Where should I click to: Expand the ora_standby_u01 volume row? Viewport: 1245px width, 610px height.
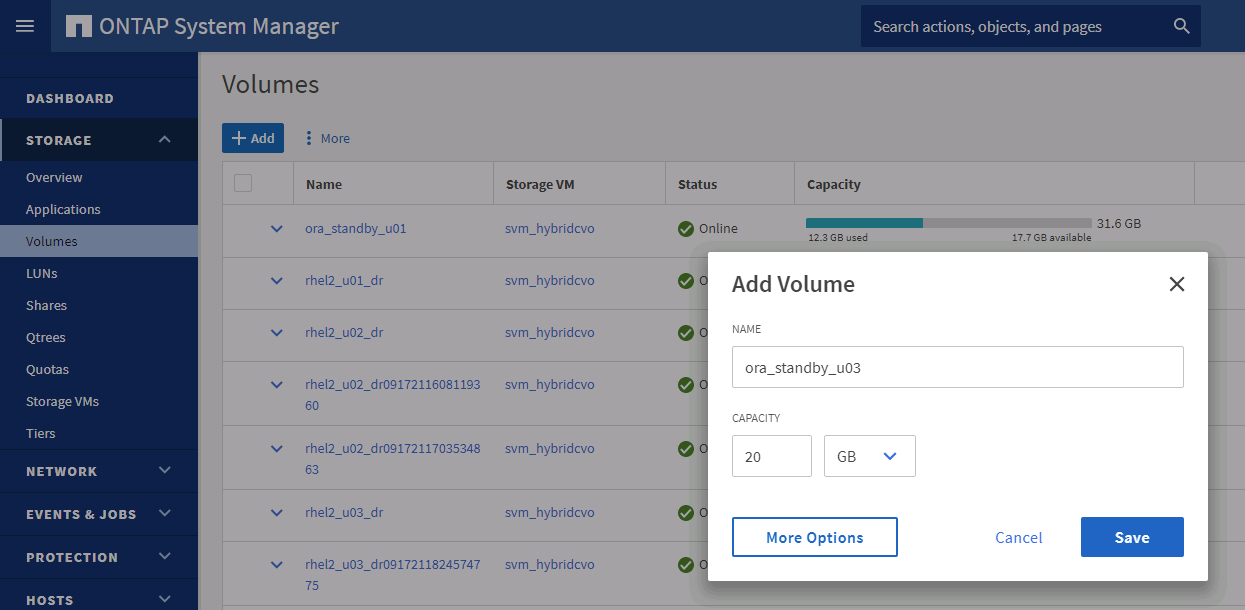click(x=277, y=229)
